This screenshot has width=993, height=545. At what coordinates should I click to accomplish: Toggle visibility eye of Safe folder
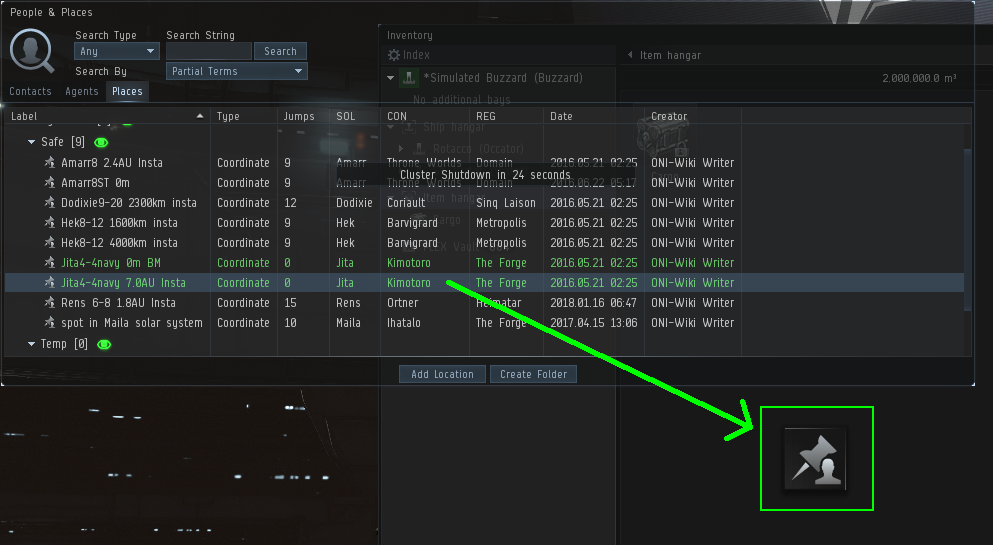pyautogui.click(x=101, y=143)
